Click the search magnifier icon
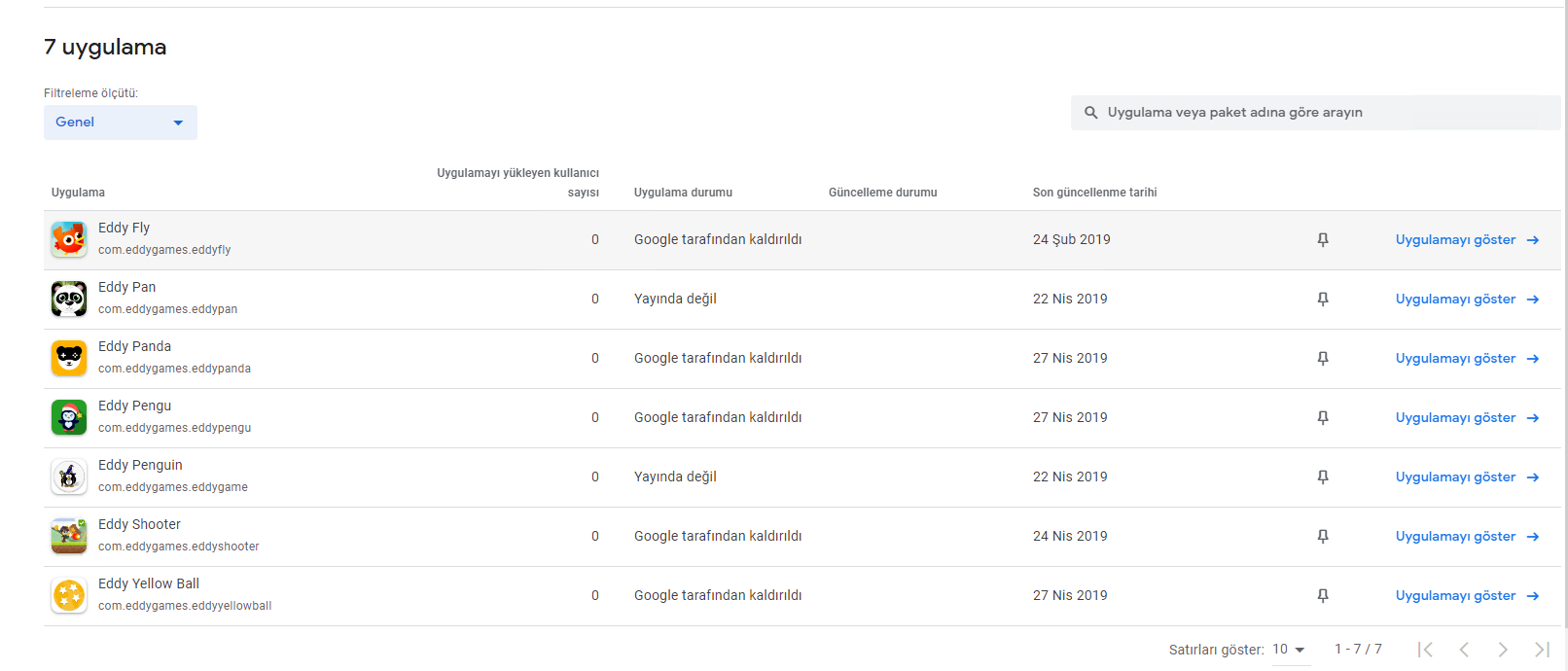The height and width of the screenshot is (671, 1568). (x=1091, y=113)
